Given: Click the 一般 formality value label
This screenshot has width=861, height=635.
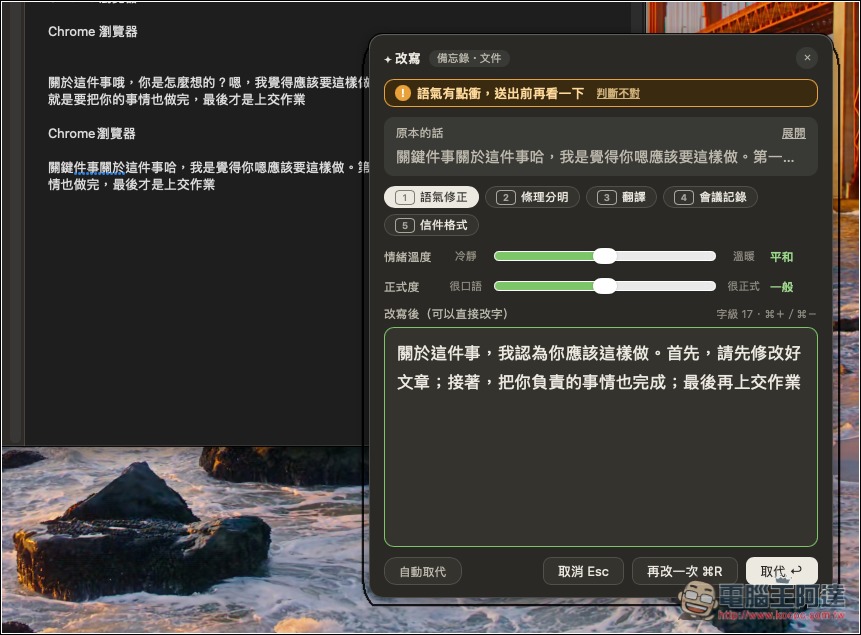Looking at the screenshot, I should point(781,286).
